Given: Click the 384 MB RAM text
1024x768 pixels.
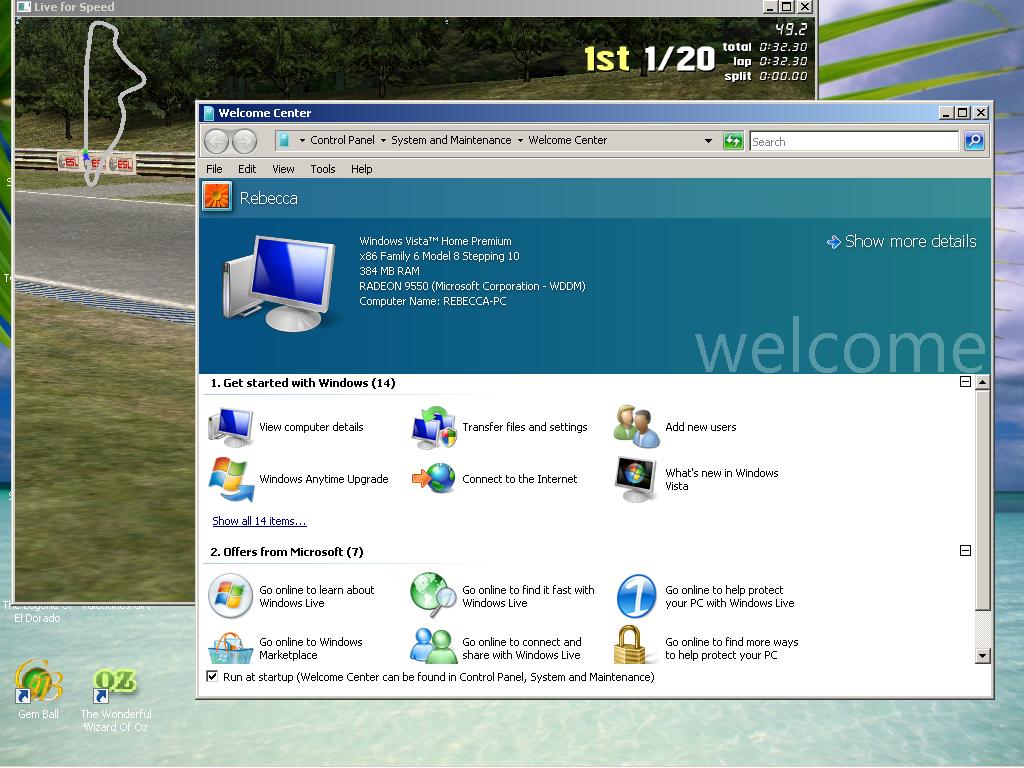Looking at the screenshot, I should 389,271.
